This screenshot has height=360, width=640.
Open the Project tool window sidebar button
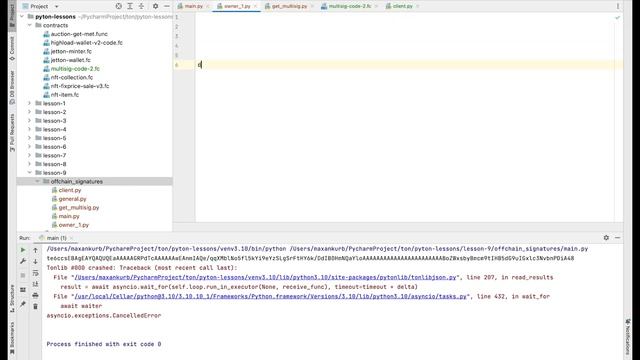tap(12, 15)
